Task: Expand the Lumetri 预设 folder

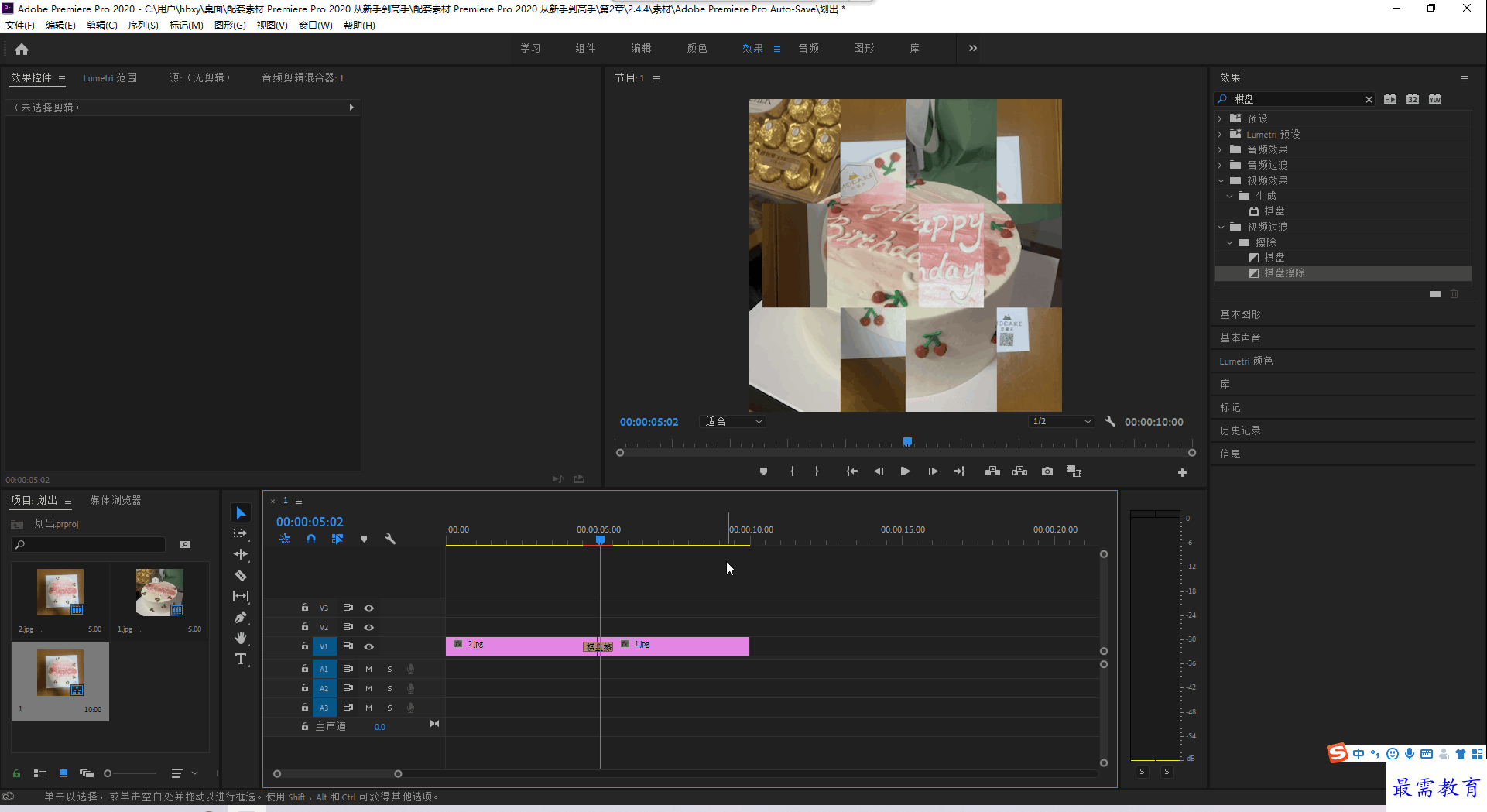Action: pos(1221,134)
